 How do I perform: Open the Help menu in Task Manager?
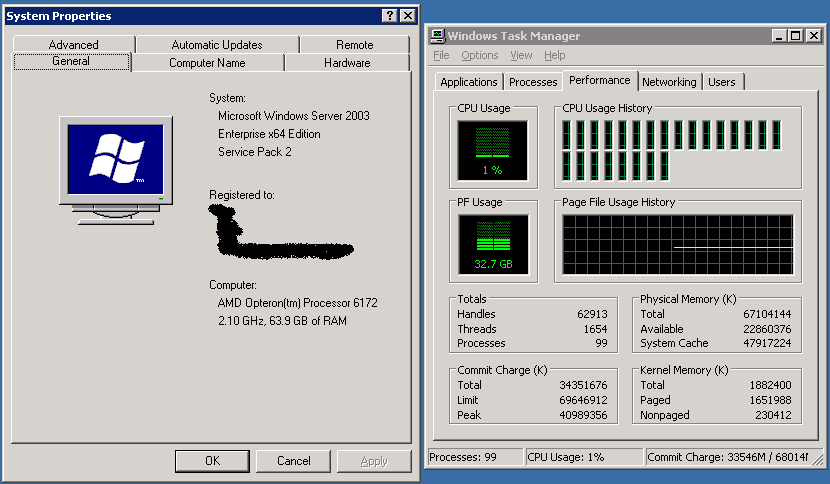click(554, 55)
